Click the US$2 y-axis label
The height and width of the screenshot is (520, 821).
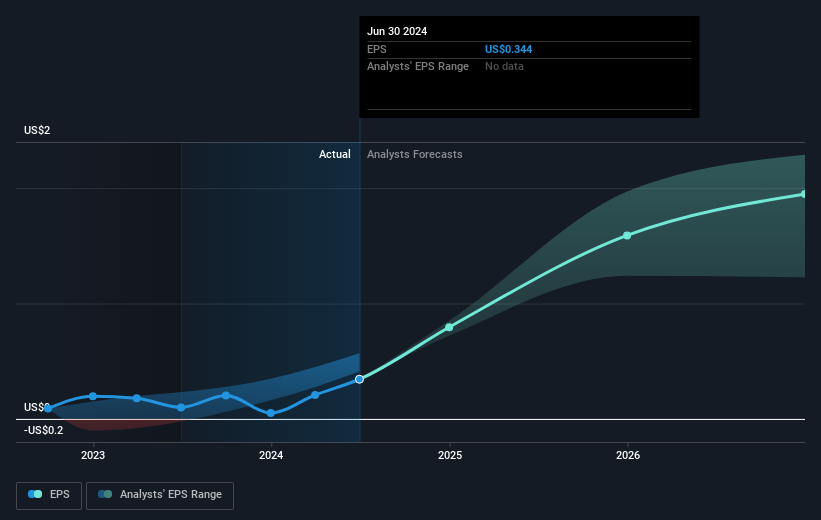coord(37,130)
